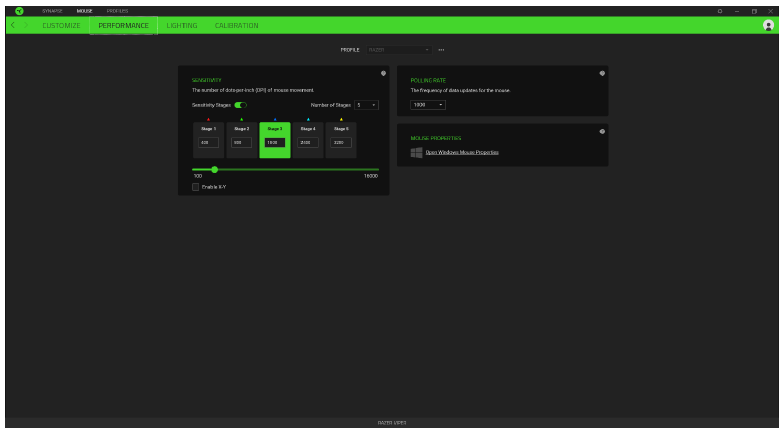Click the Stage 5 DPI value field

click(341, 142)
